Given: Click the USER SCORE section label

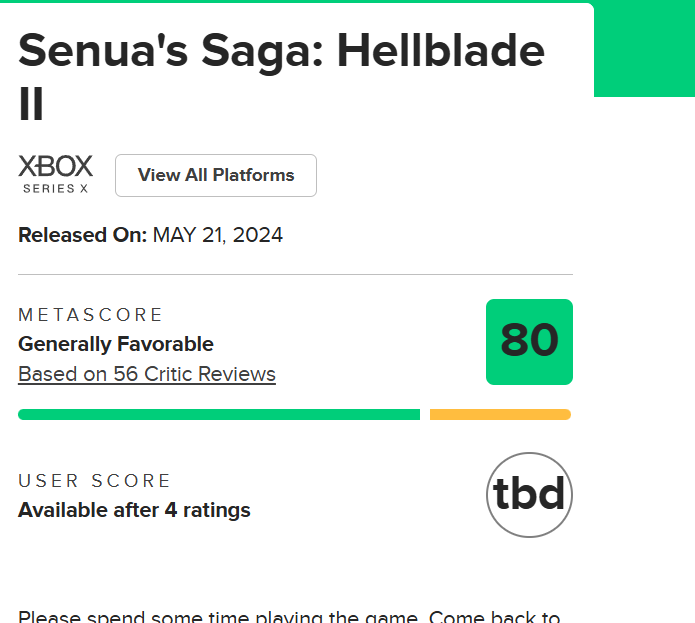Looking at the screenshot, I should coord(95,481).
